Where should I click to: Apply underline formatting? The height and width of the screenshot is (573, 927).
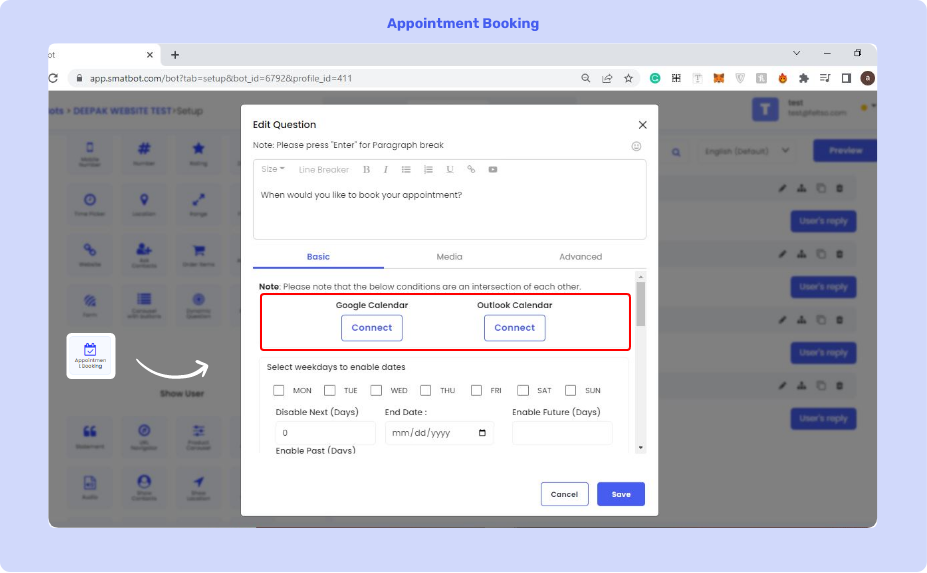[450, 170]
